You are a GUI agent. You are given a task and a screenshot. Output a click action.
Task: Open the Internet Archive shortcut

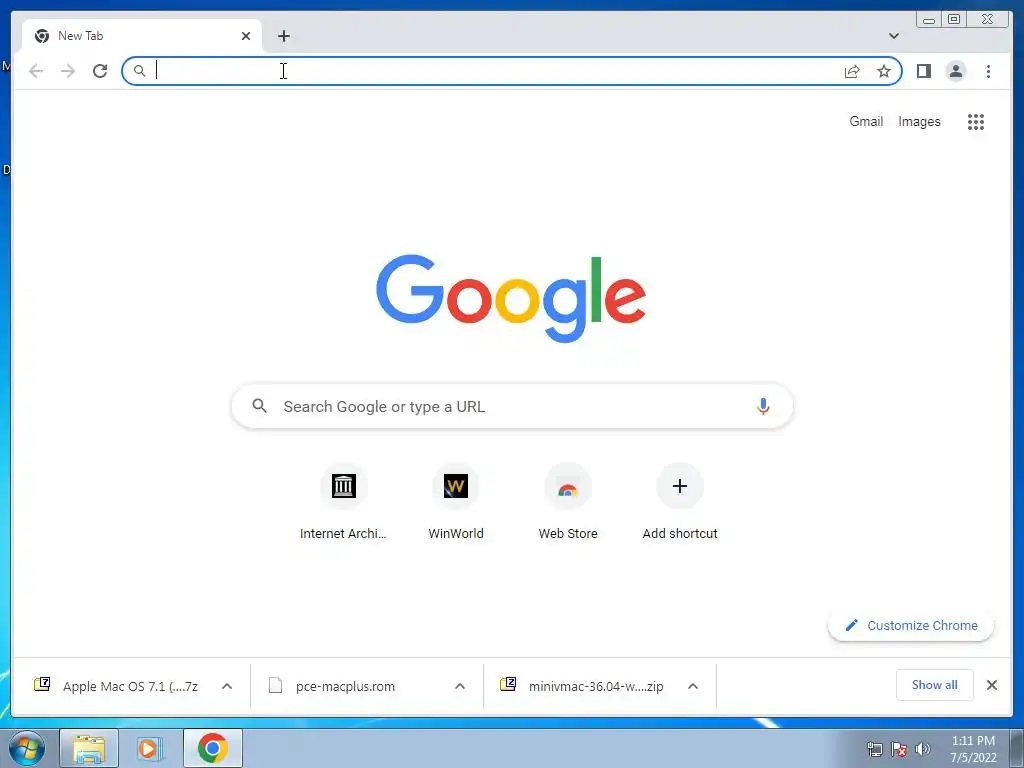coord(344,502)
